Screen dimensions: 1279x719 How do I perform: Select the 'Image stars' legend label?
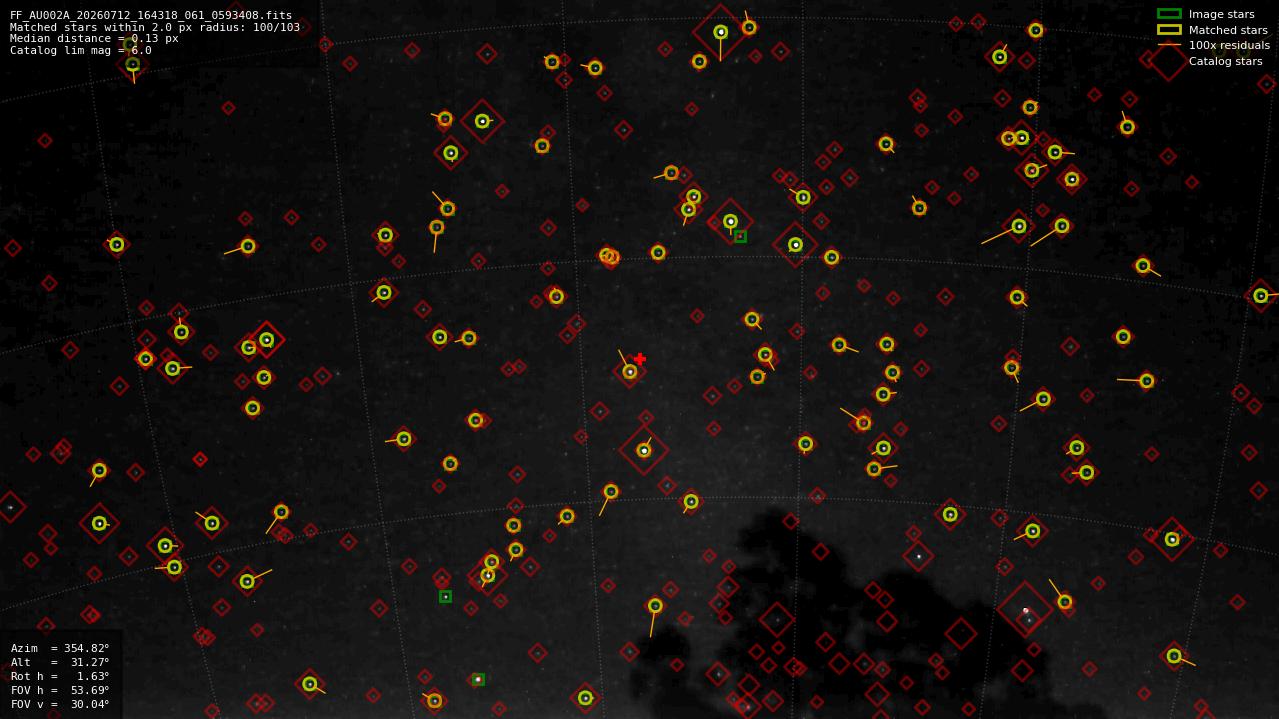[x=1221, y=14]
